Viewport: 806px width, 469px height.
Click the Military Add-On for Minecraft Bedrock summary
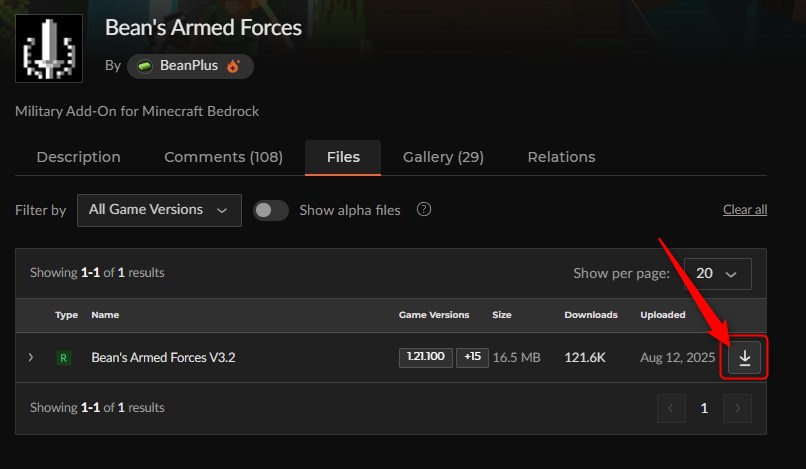tap(137, 111)
